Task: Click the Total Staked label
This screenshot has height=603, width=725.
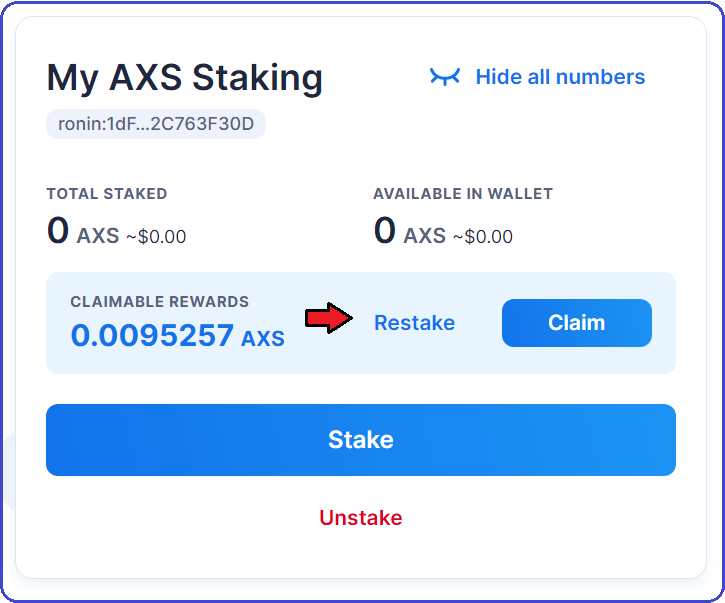Action: click(107, 193)
